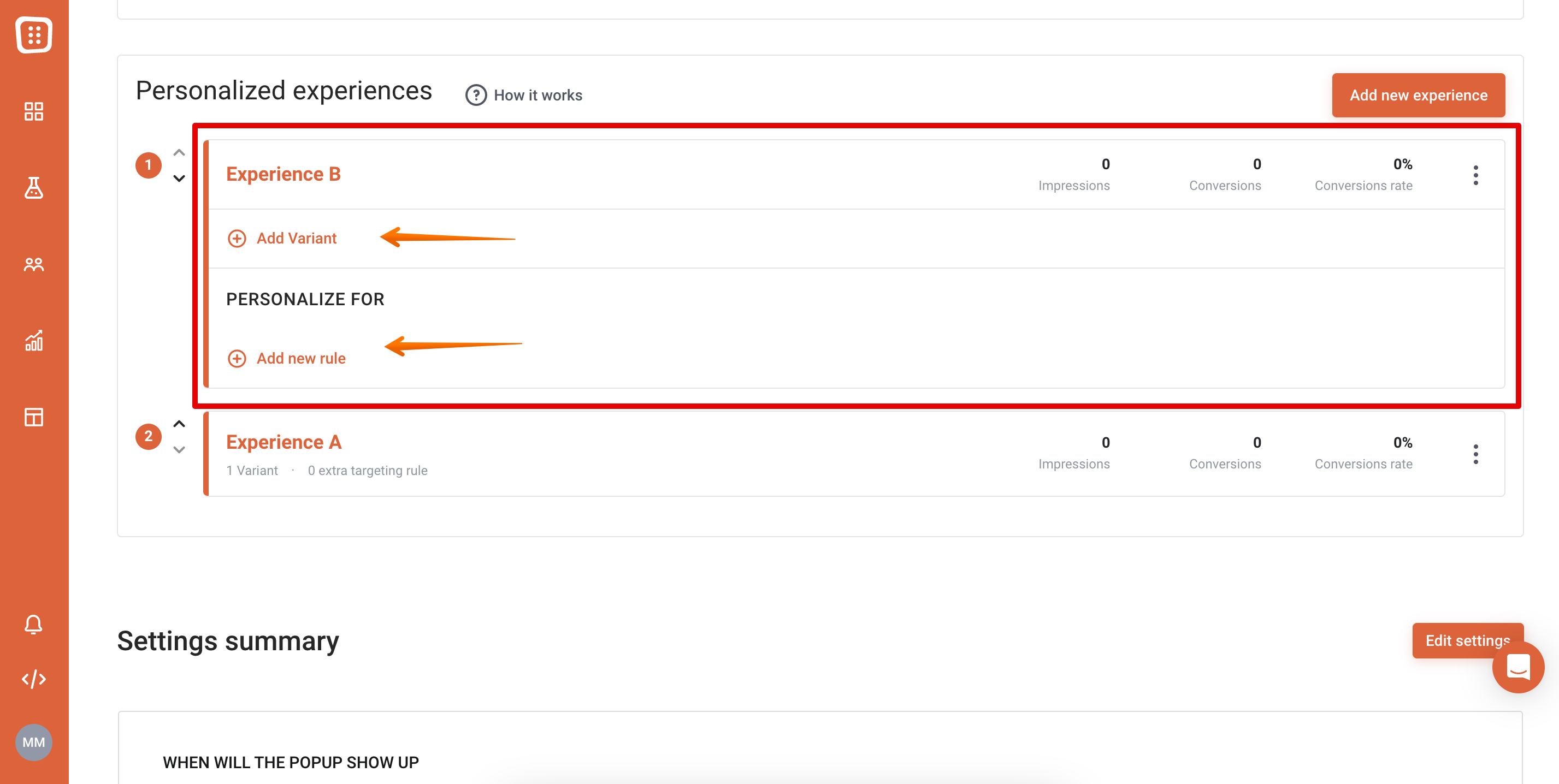Move Experience B down with chevron arrow
1559x784 pixels.
179,178
